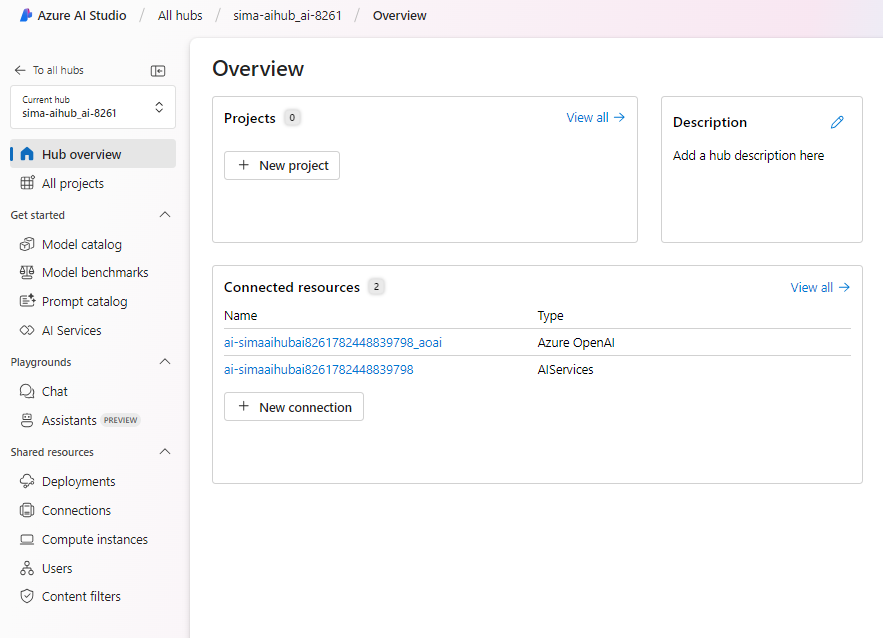The image size is (883, 638).
Task: Click All hubs in the breadcrumb
Action: pos(180,16)
